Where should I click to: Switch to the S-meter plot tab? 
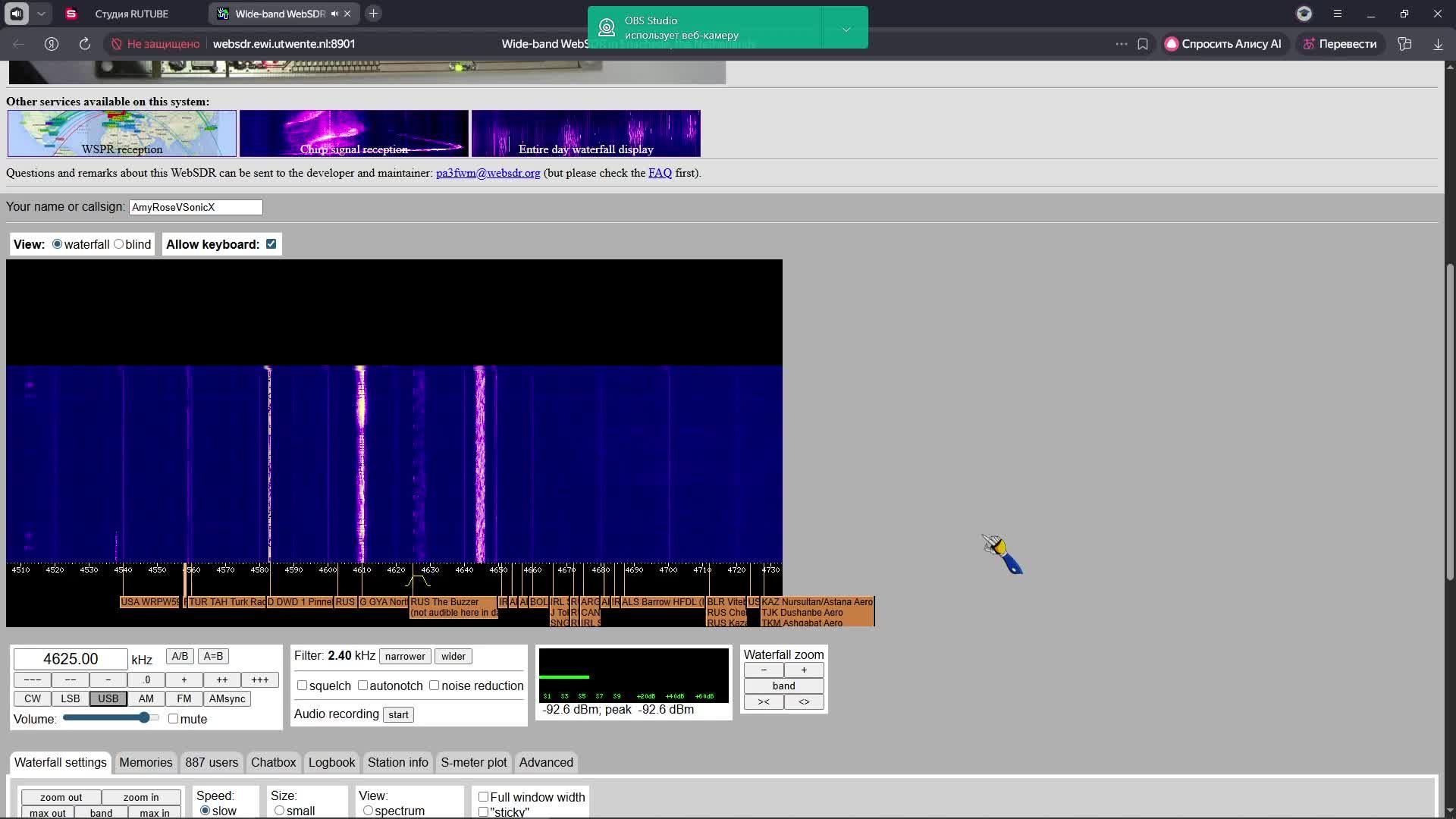(473, 763)
